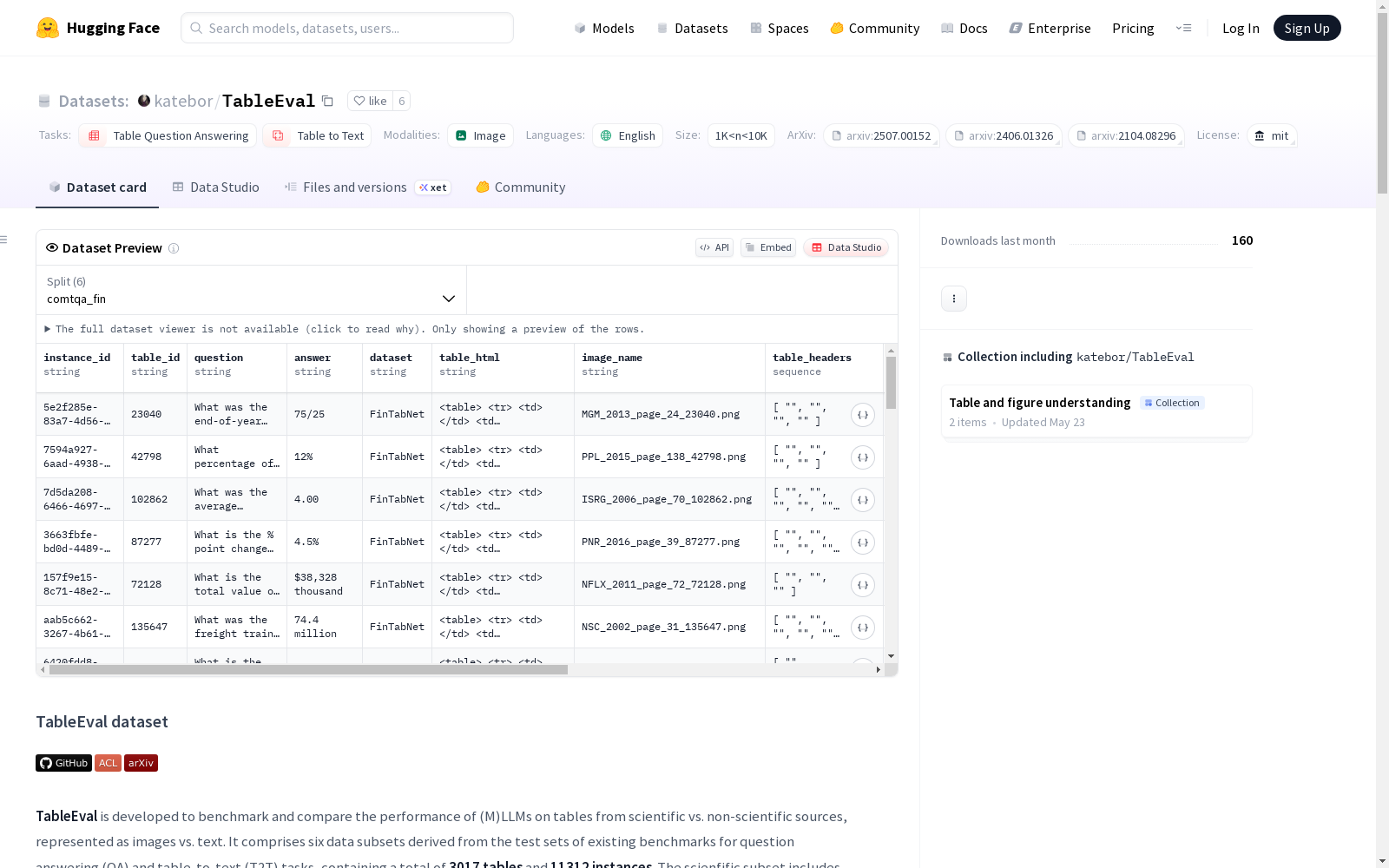Screen dimensions: 1389x868
Task: Click the Sign Up button
Action: [1307, 28]
